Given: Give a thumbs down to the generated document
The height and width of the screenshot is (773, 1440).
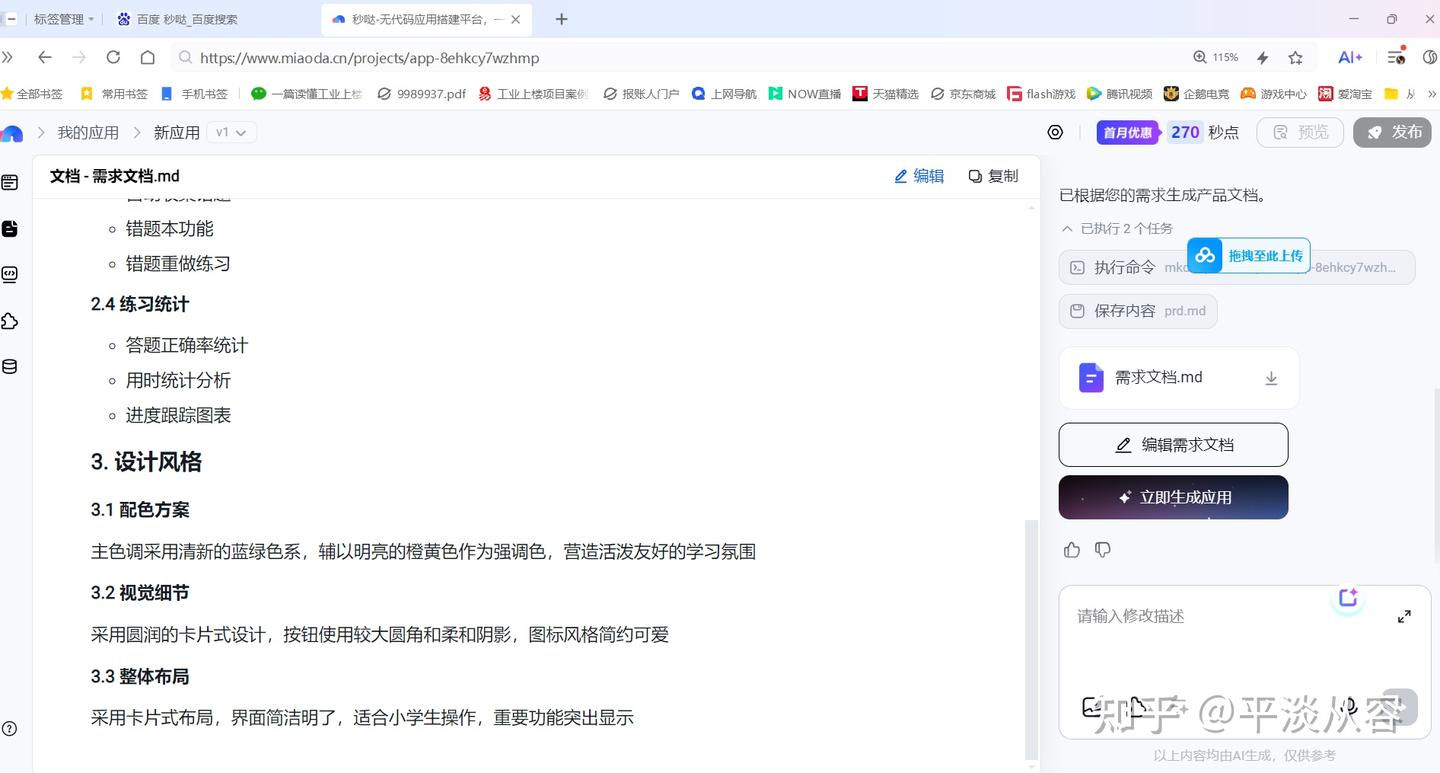Looking at the screenshot, I should point(1102,549).
